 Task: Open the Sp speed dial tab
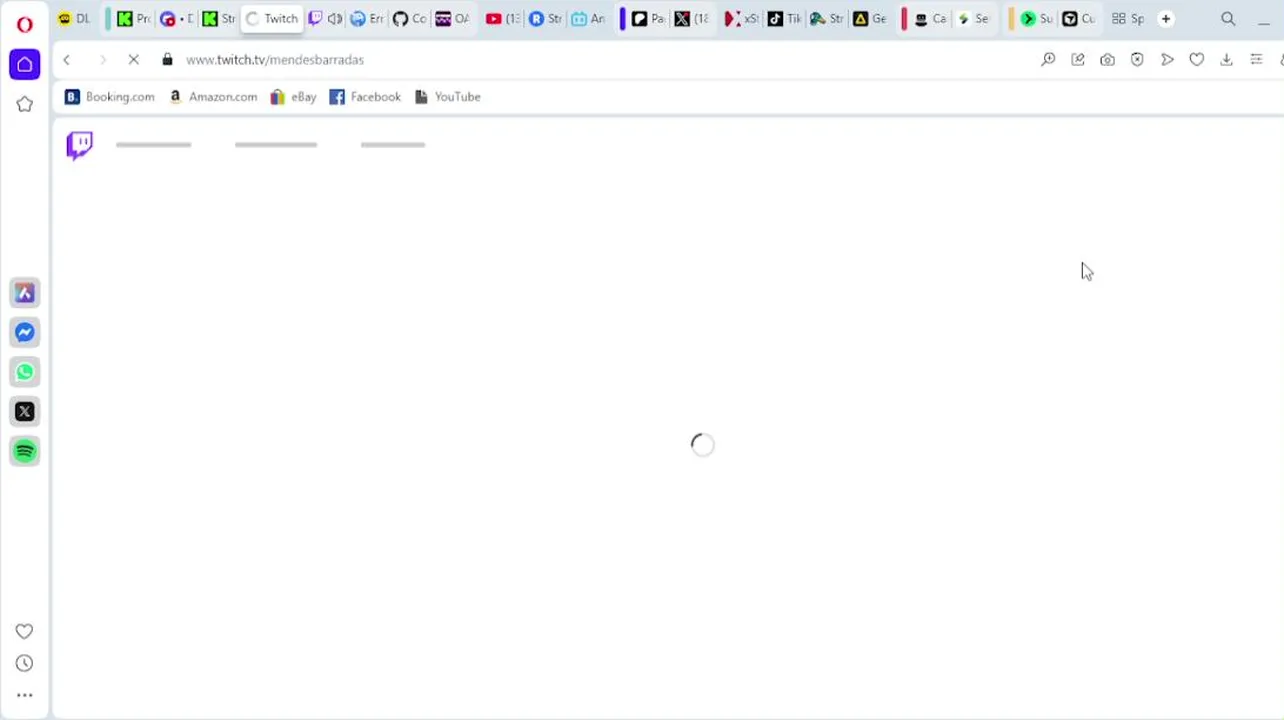point(1128,19)
